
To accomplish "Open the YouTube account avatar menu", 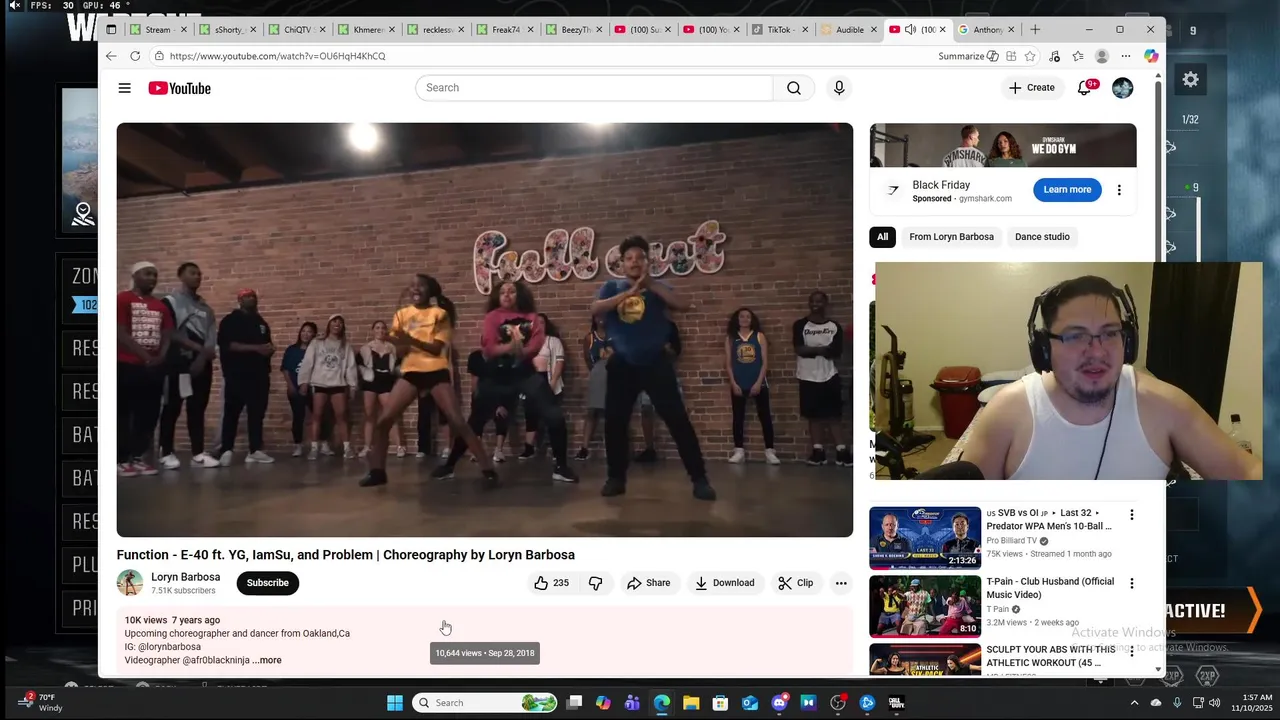I will [1123, 88].
